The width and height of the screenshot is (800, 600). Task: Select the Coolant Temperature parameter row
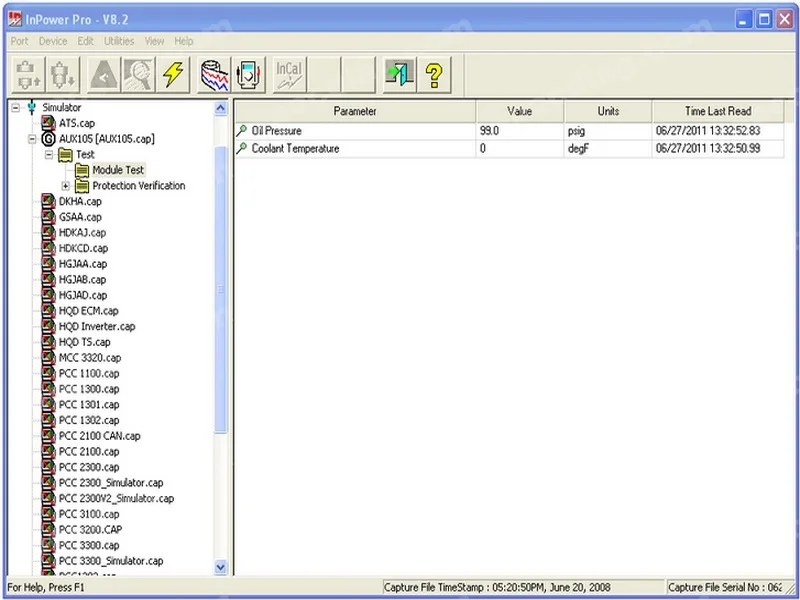[509, 149]
